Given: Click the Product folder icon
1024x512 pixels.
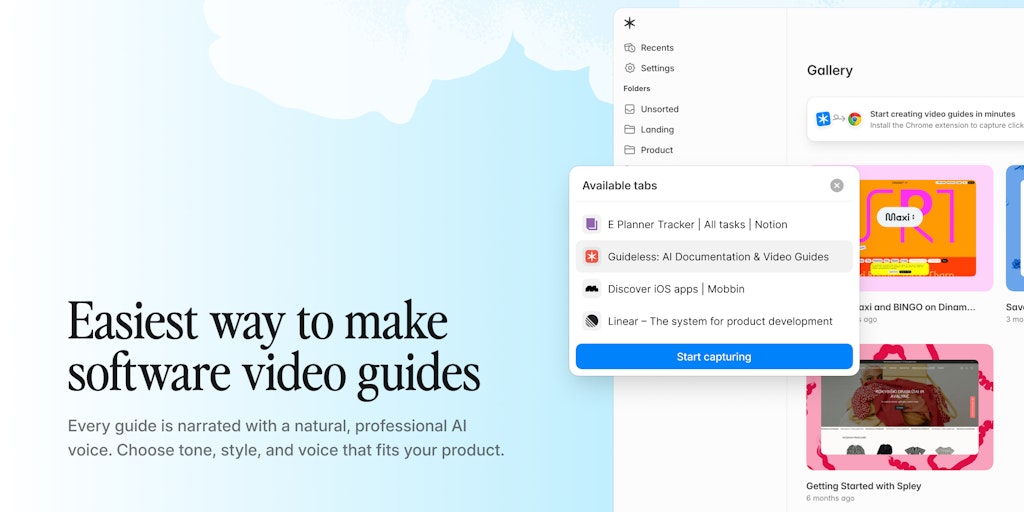Looking at the screenshot, I should point(630,150).
